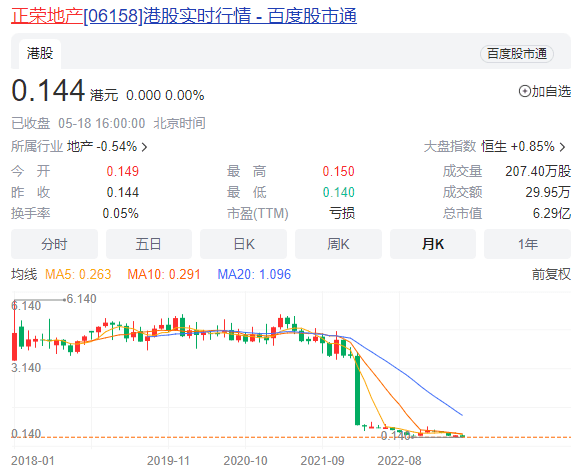Image resolution: width=582 pixels, height=470 pixels.
Task: Select the 月K chart tab
Action: tap(433, 244)
